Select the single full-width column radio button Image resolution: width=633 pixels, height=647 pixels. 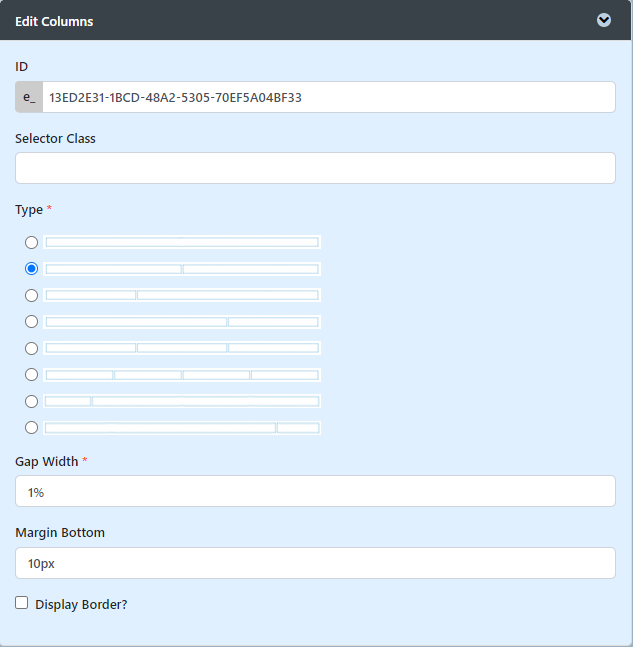(32, 242)
